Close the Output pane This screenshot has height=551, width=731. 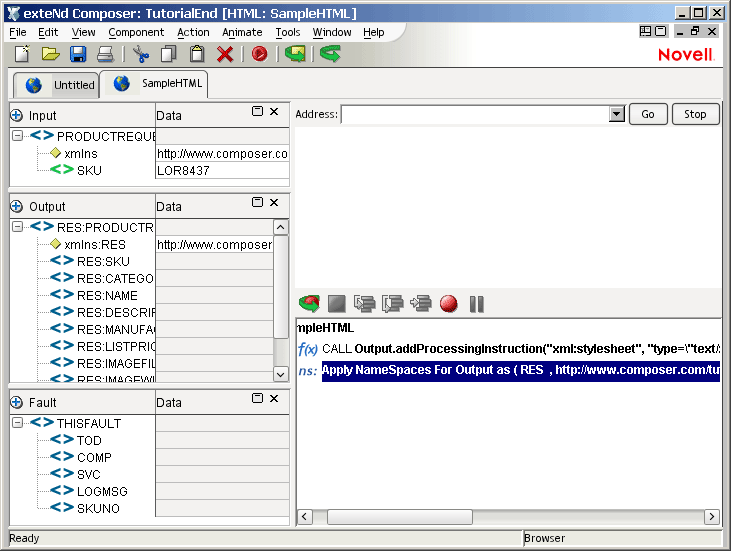click(274, 202)
